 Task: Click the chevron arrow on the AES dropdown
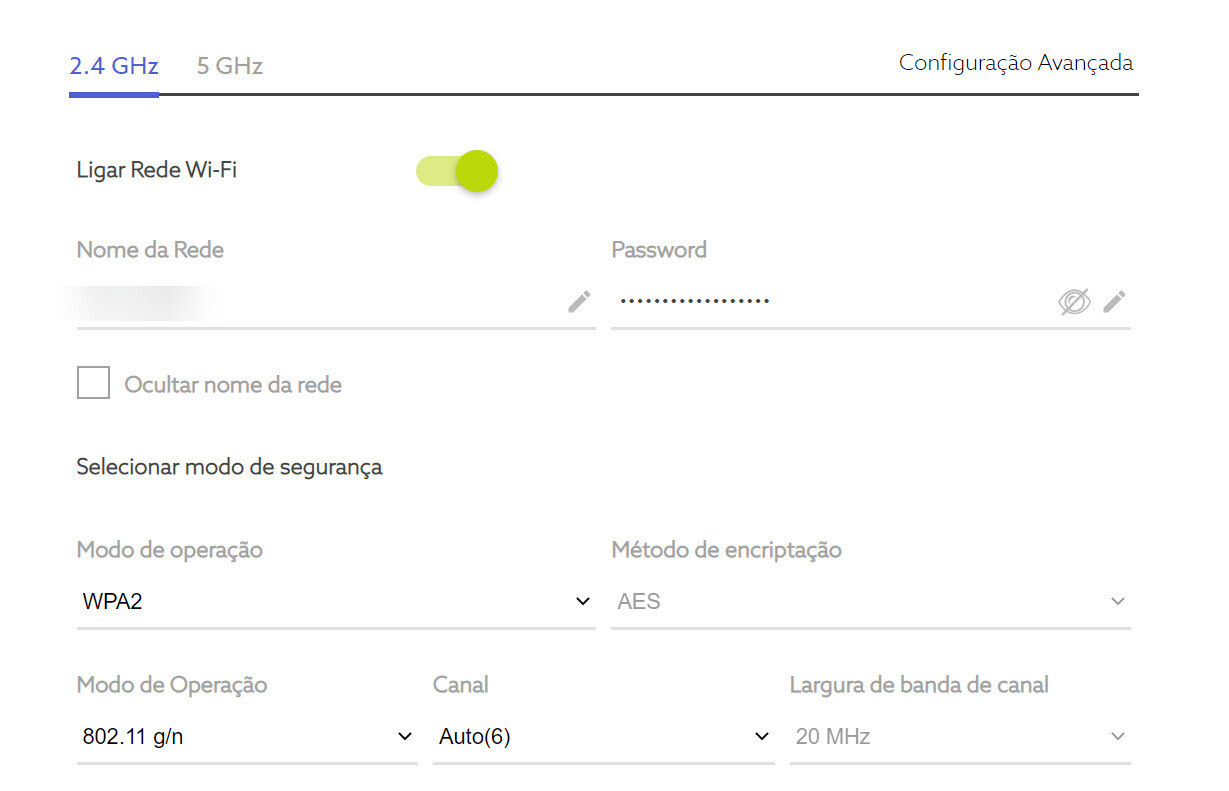pos(1117,601)
